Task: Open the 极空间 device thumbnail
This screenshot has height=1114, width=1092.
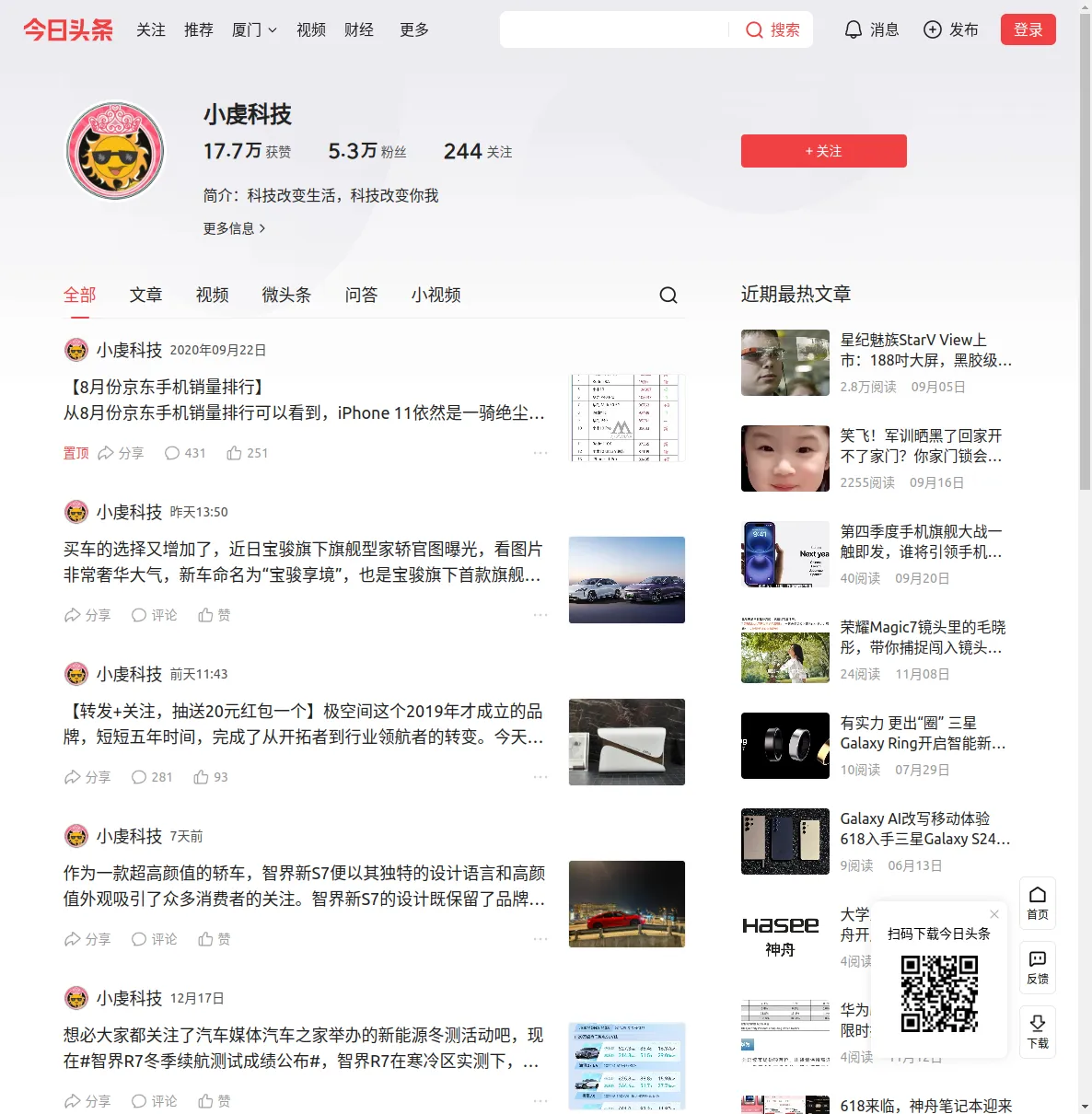Action: (627, 742)
